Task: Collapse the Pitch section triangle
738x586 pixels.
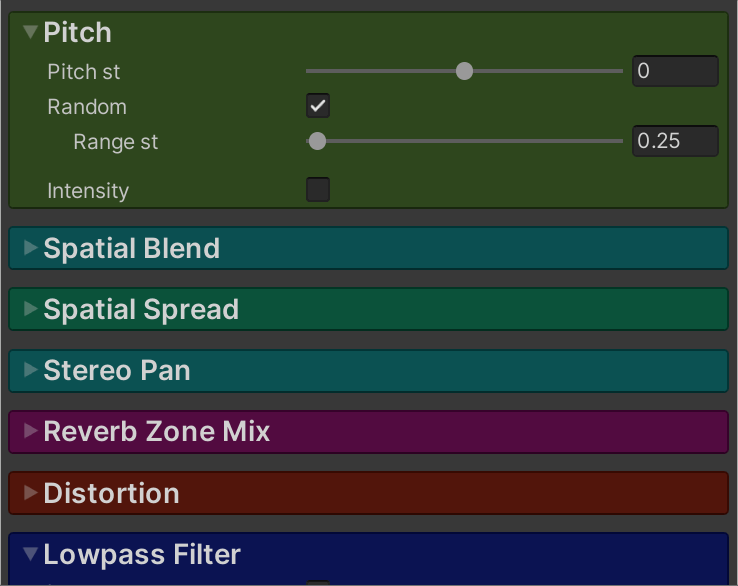Action: [30, 33]
